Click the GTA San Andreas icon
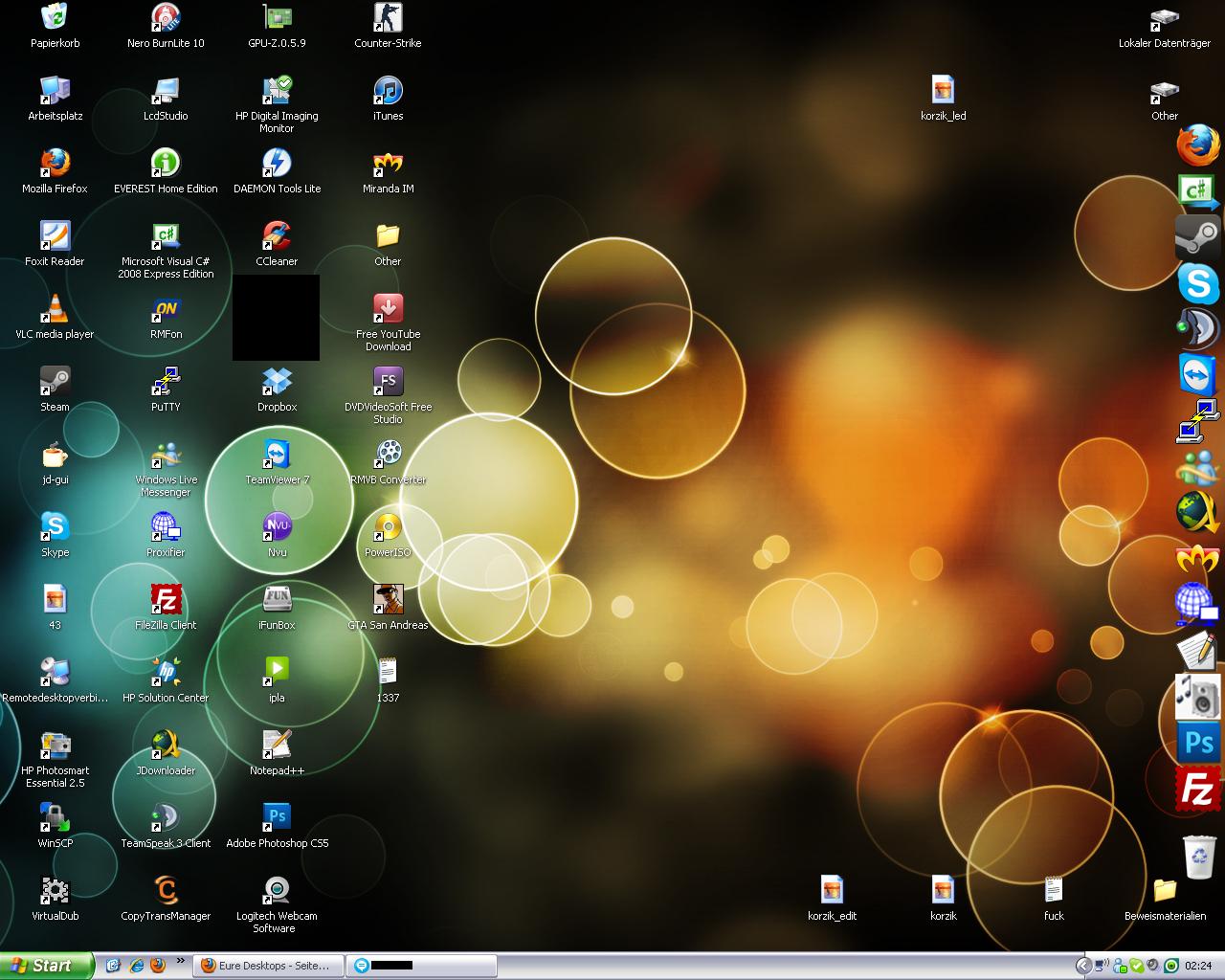The image size is (1225, 980). 388,600
